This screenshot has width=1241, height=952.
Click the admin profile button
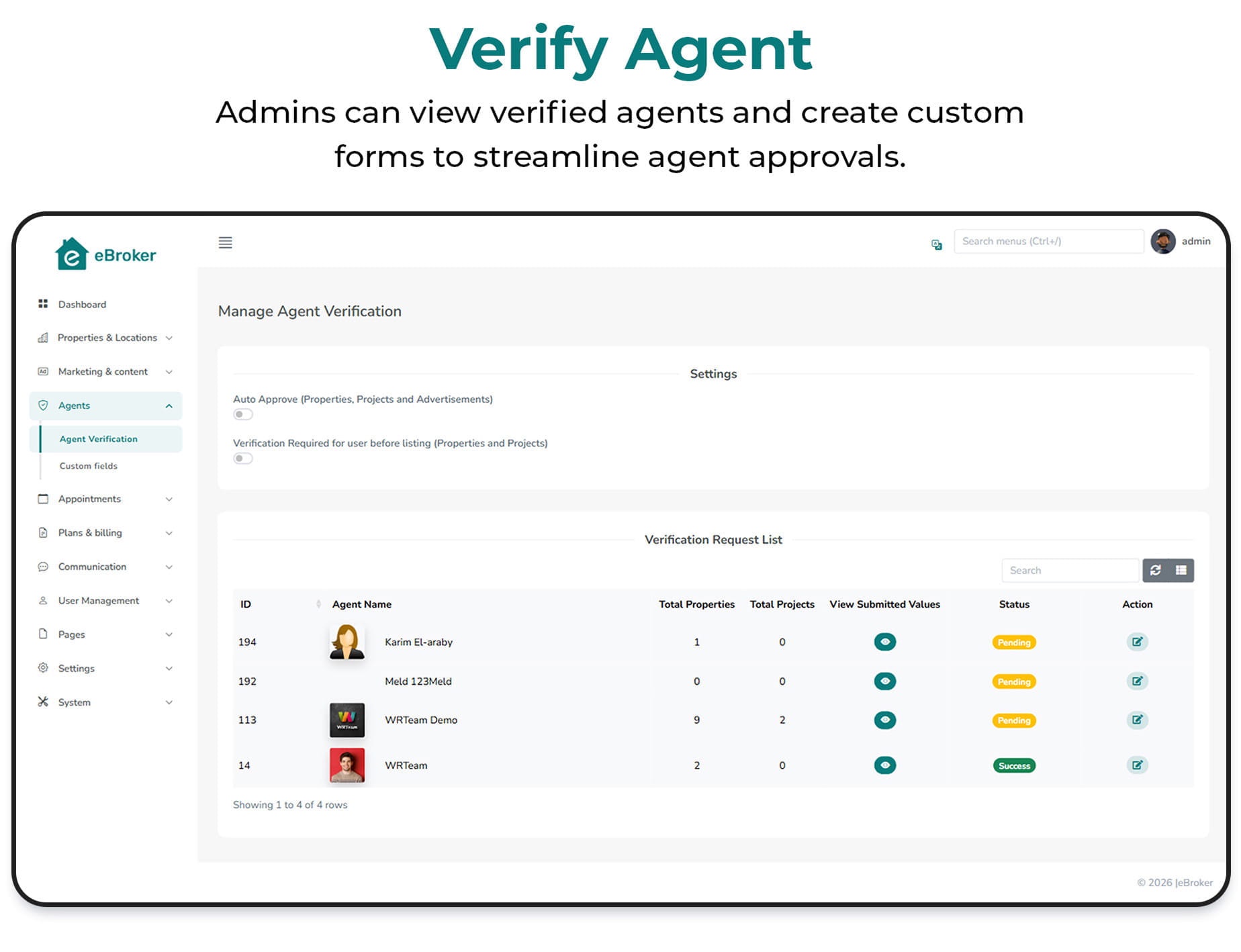pyautogui.click(x=1182, y=242)
